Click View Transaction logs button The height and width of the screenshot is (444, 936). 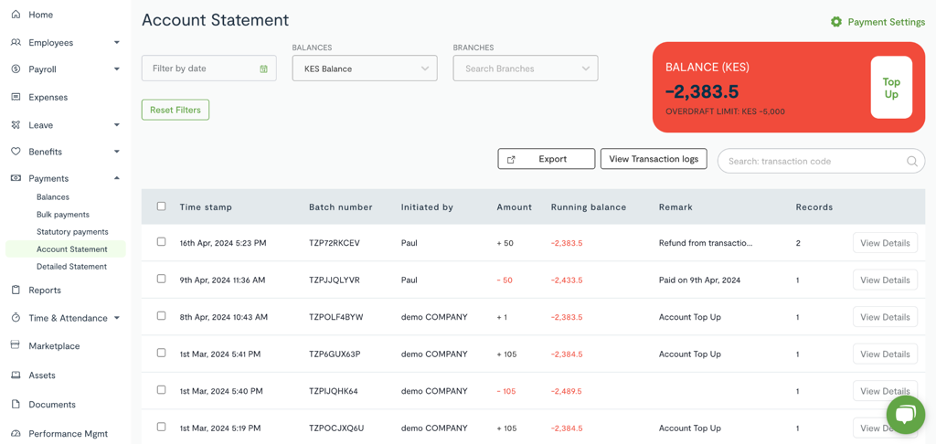click(x=654, y=159)
